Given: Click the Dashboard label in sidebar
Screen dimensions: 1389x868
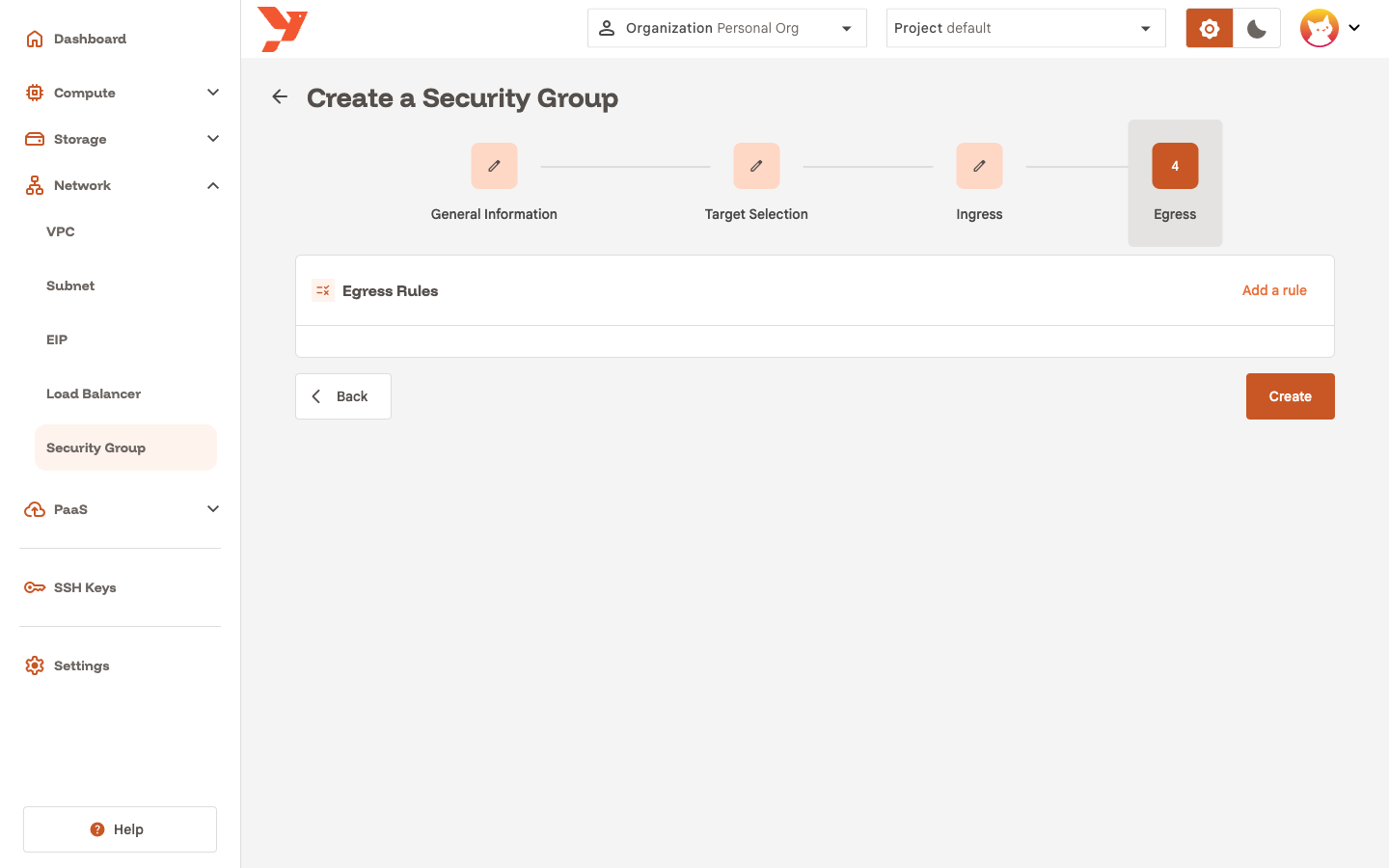Looking at the screenshot, I should point(90,39).
